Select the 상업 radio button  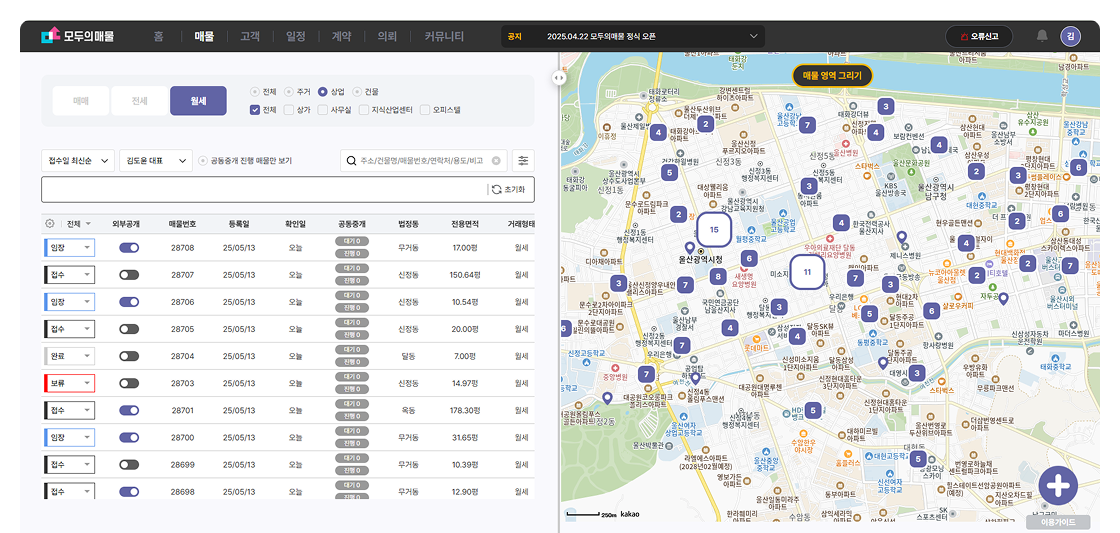(x=323, y=92)
